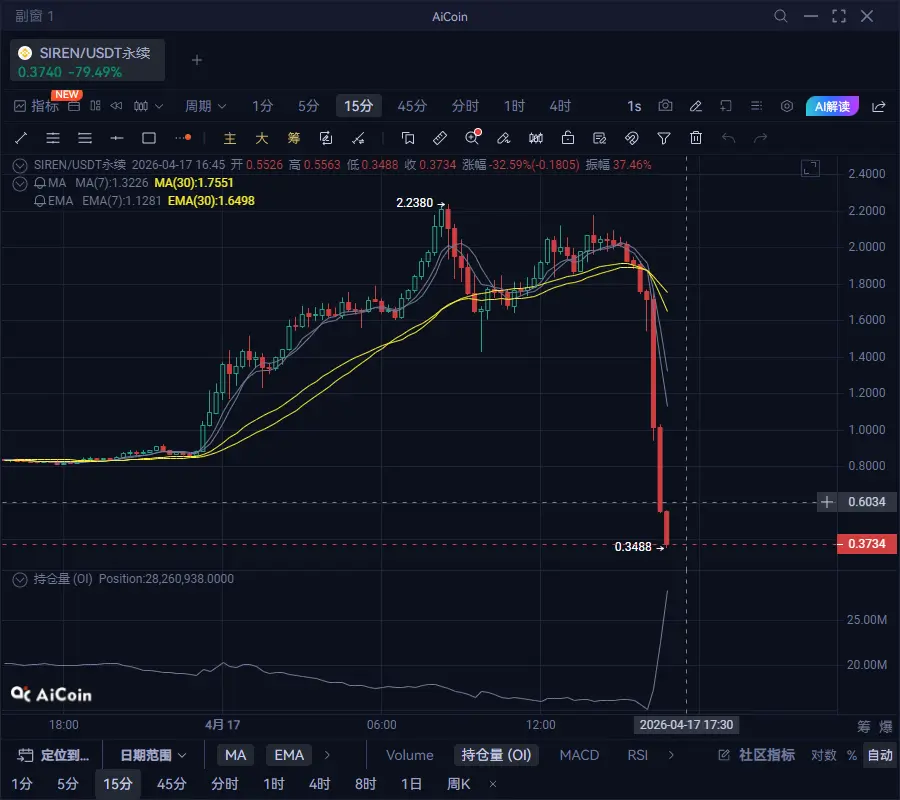The image size is (900, 800).
Task: Select the 45分 interval in top toolbar
Action: [x=412, y=106]
